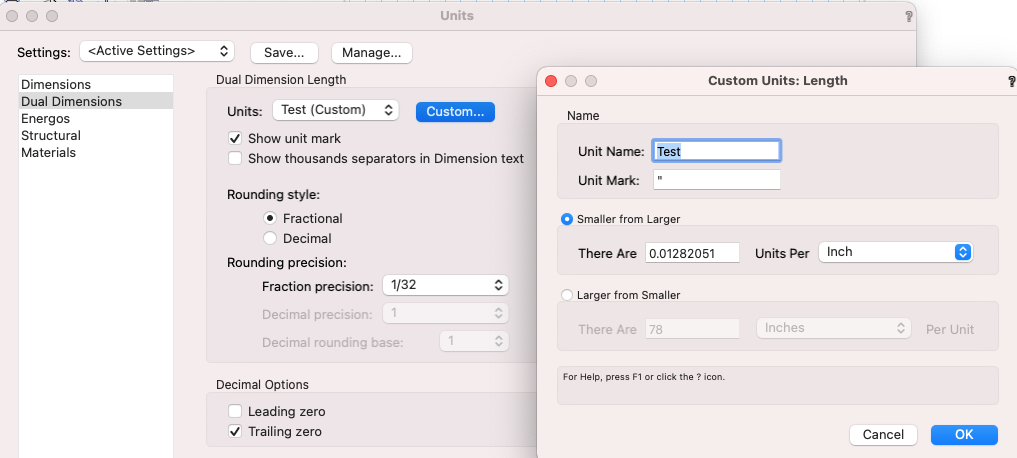Click the Custom... button
This screenshot has width=1017, height=458.
click(455, 111)
